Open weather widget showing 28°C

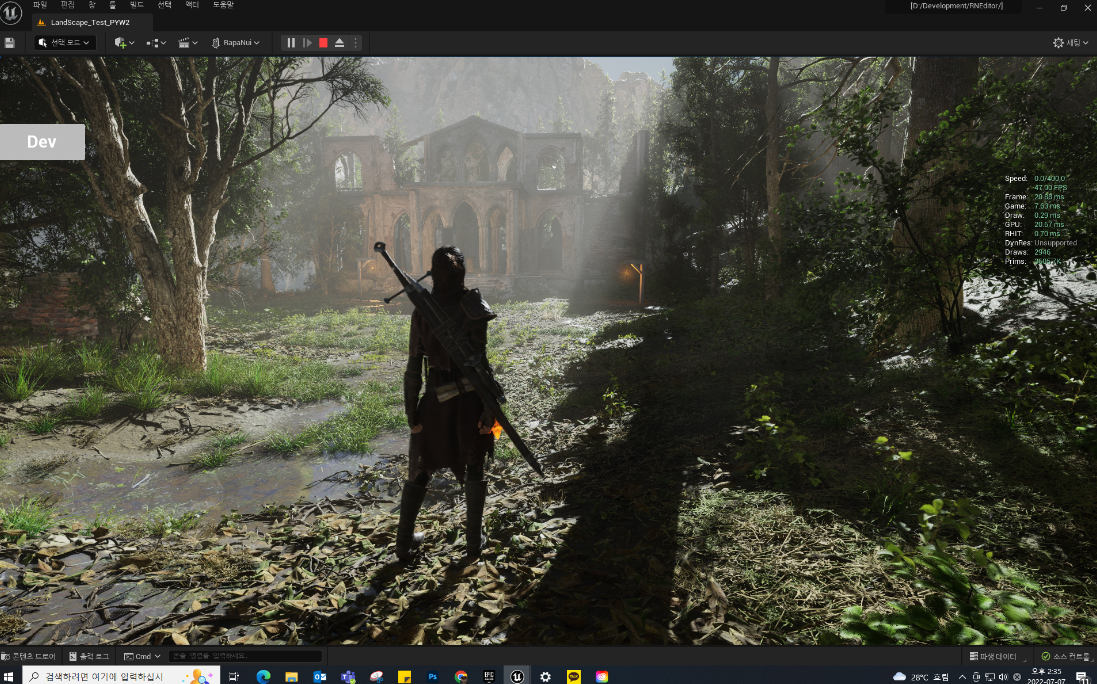(x=921, y=676)
